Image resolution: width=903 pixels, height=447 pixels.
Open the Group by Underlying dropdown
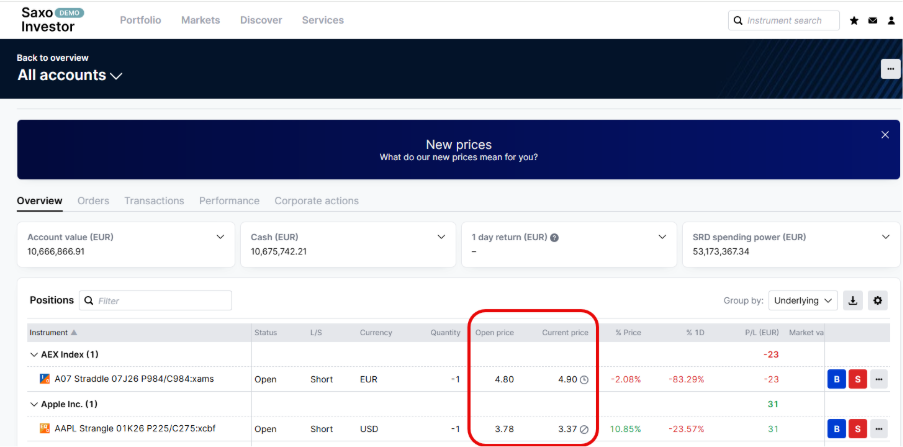(803, 300)
